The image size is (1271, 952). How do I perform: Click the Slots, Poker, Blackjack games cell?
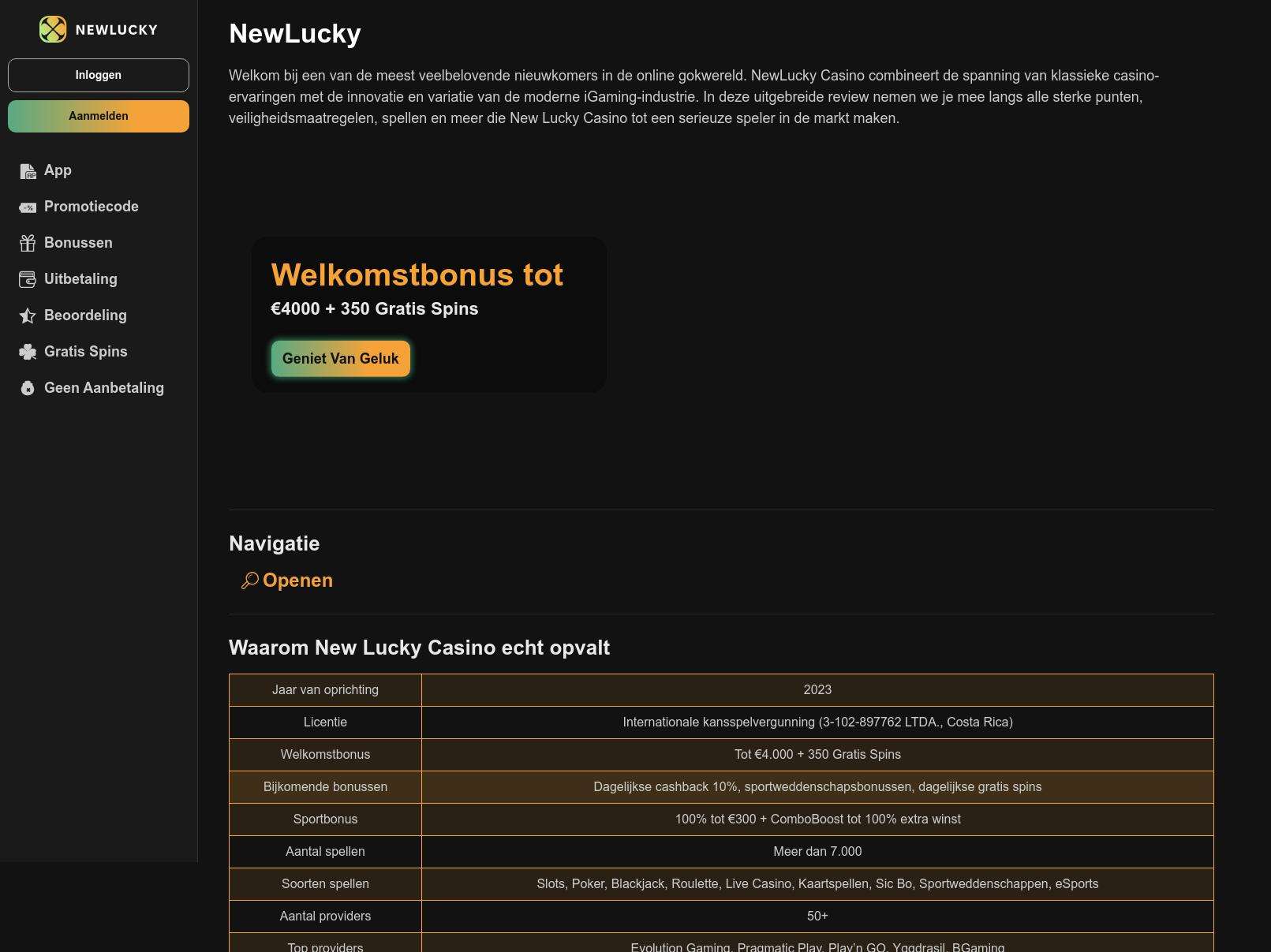817,884
